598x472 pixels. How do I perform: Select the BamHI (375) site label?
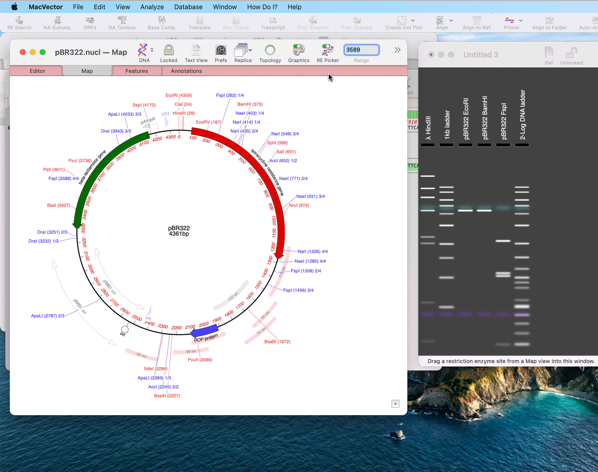point(250,104)
